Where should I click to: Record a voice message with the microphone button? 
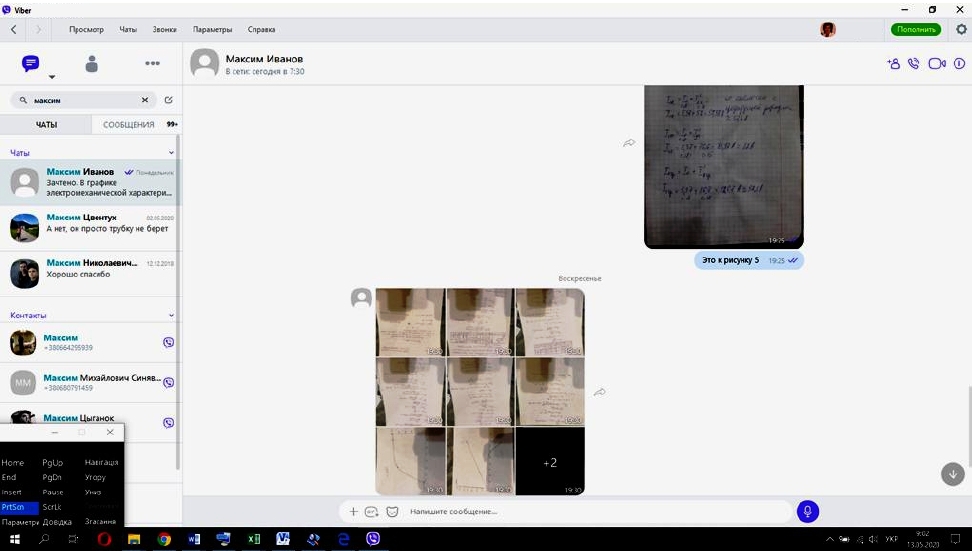click(808, 511)
